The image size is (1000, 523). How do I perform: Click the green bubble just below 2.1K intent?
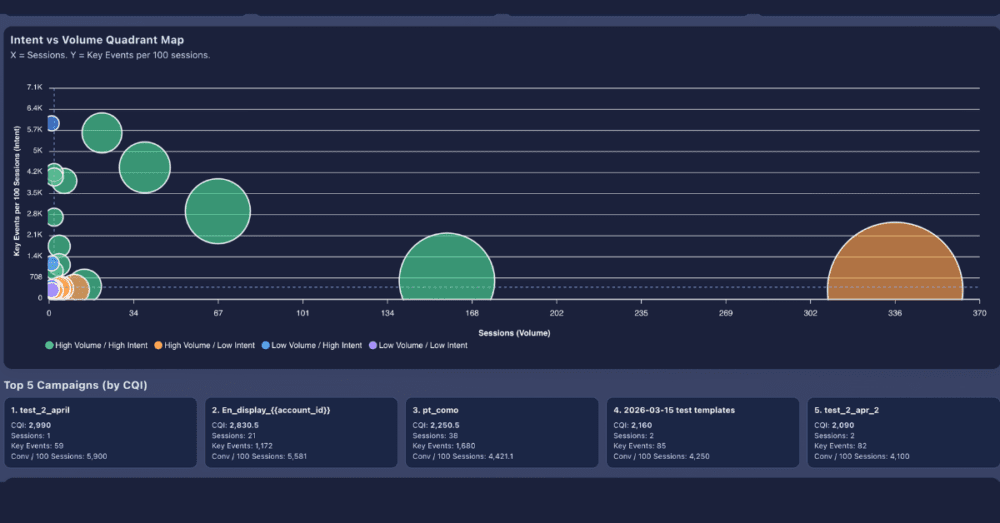[x=58, y=246]
